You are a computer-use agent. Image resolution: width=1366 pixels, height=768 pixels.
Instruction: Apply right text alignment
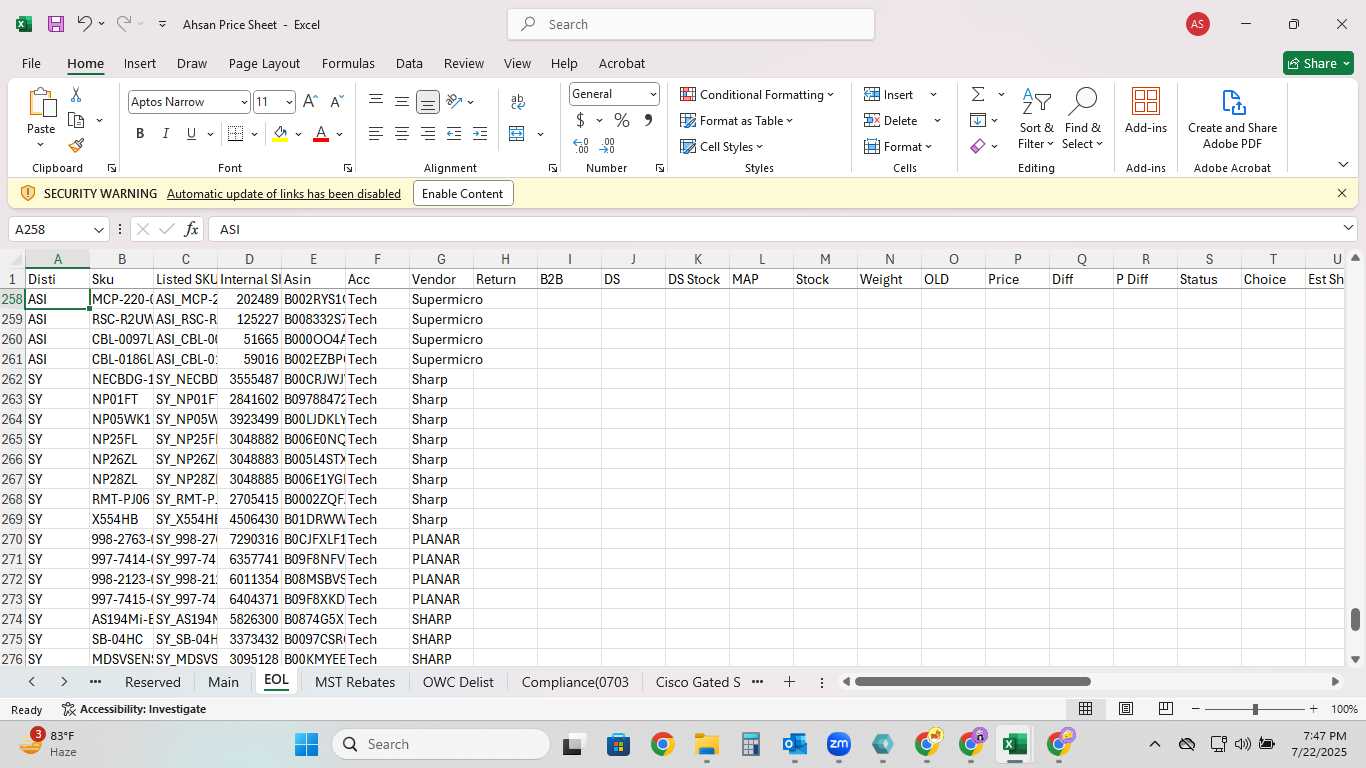[x=428, y=134]
